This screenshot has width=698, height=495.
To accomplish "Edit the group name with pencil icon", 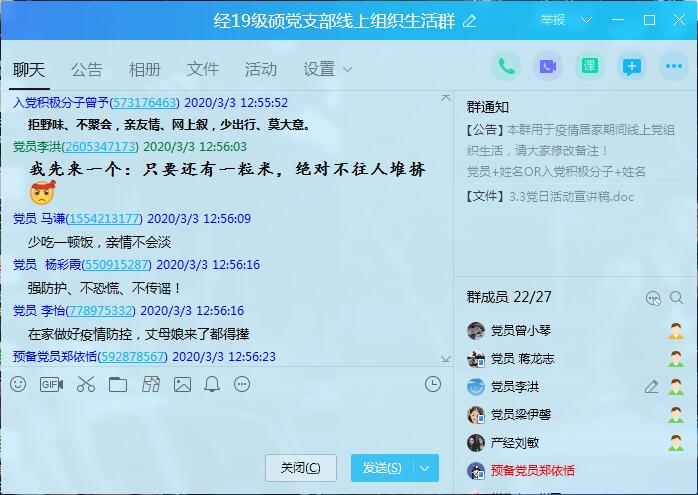I will (470, 20).
